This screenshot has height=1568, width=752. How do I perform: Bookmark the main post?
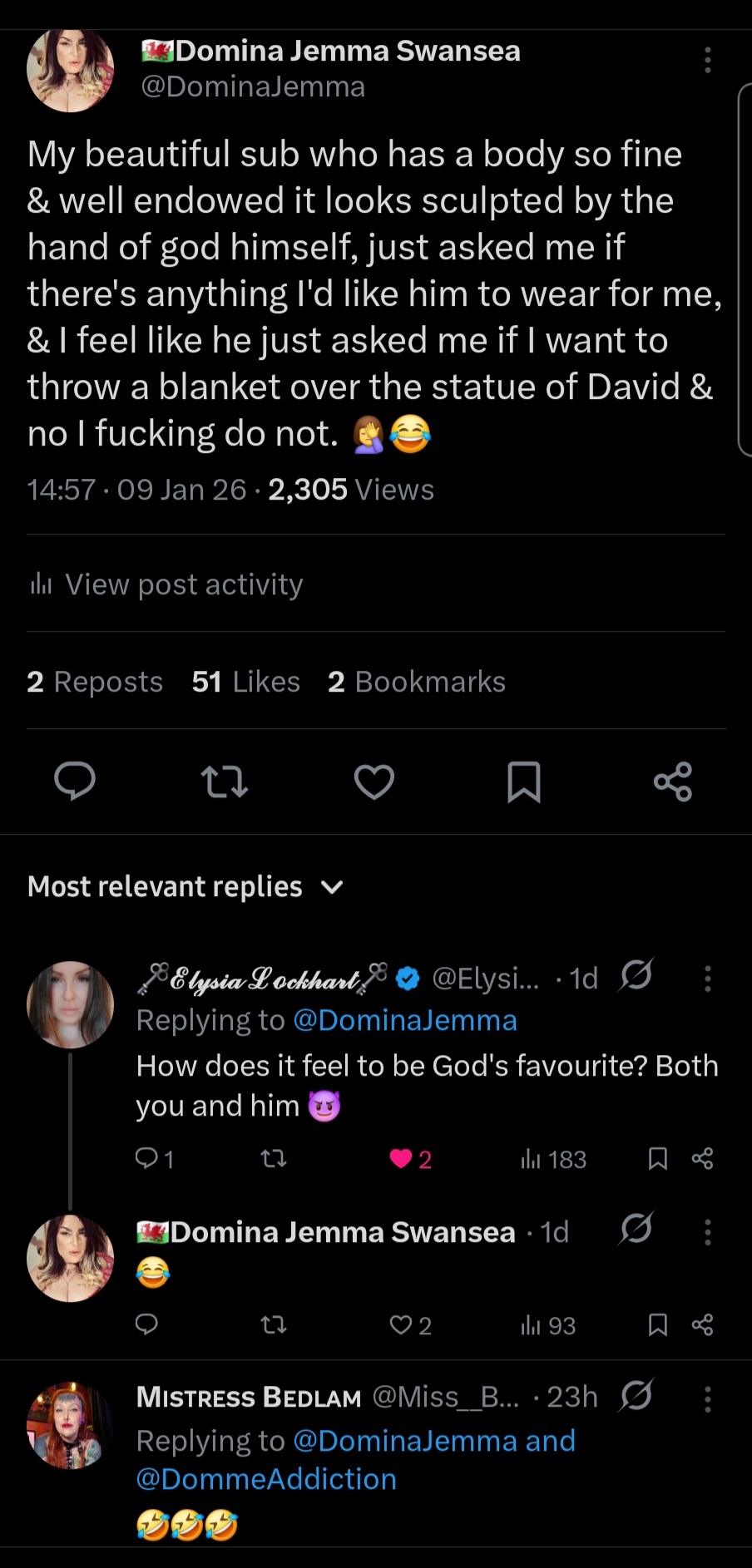(524, 782)
